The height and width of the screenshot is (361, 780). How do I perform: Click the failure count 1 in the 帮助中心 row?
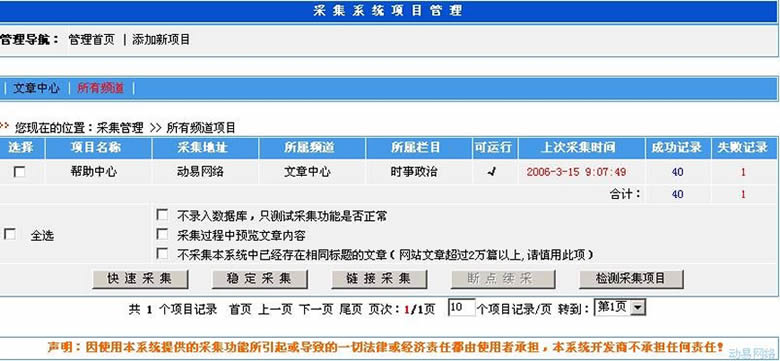click(x=743, y=172)
